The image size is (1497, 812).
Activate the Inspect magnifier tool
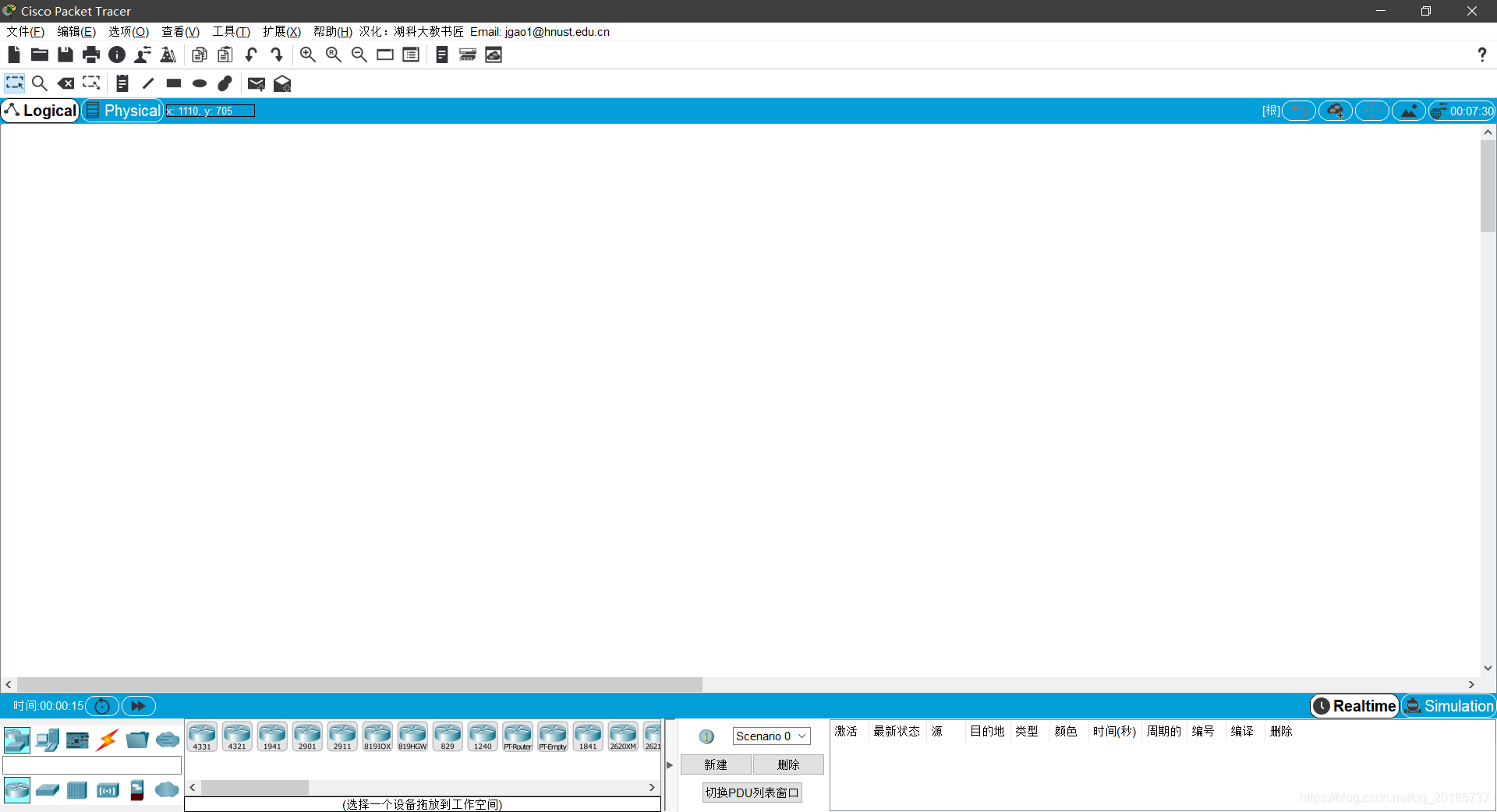[40, 83]
